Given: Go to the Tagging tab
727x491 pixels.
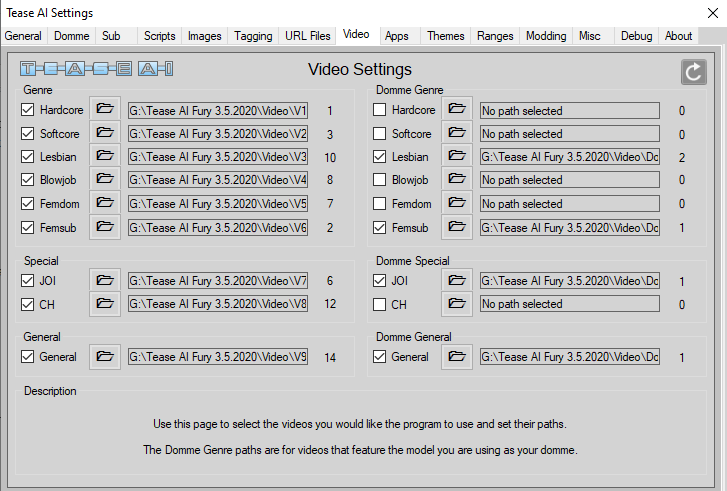Looking at the screenshot, I should [x=253, y=36].
